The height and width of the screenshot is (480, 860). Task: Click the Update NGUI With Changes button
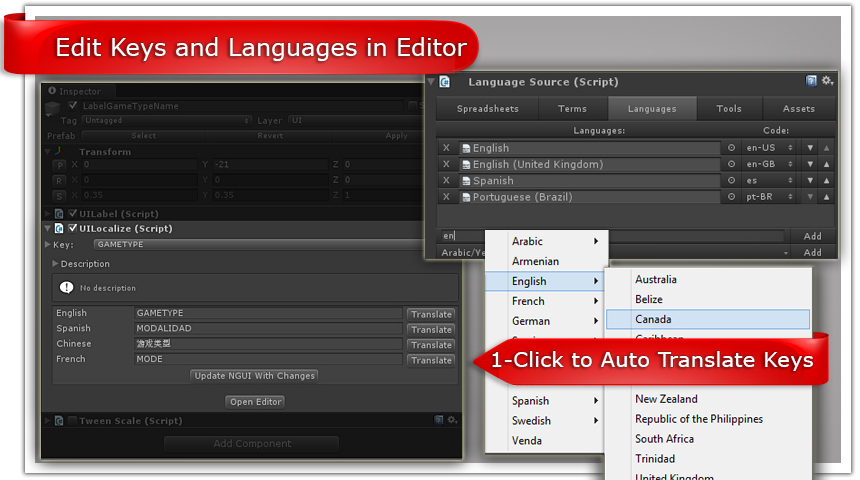click(254, 376)
